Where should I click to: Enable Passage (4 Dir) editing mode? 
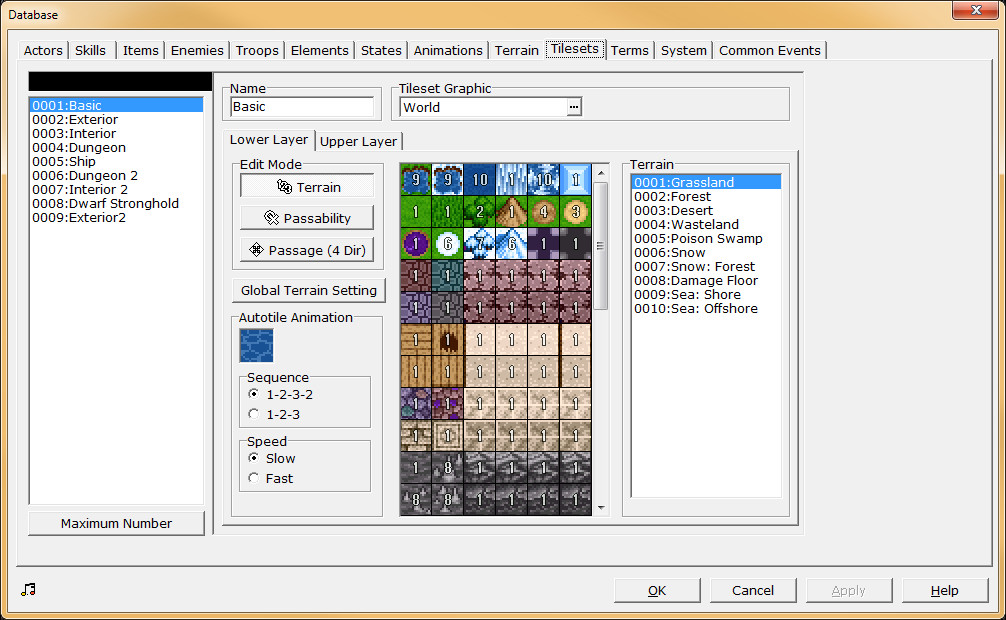[306, 249]
